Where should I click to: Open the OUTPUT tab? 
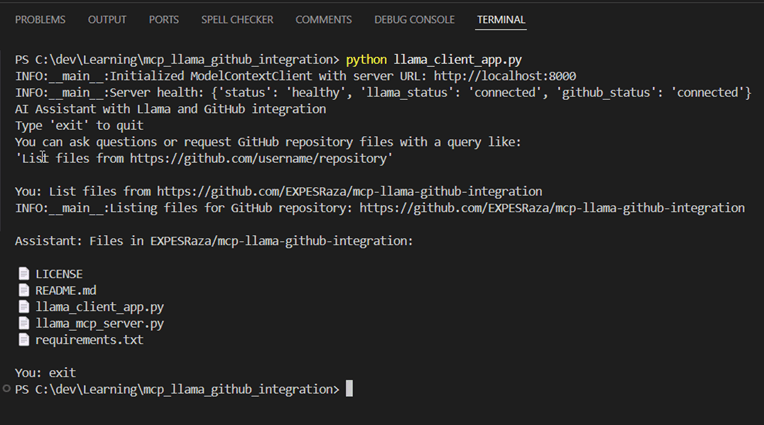click(107, 20)
